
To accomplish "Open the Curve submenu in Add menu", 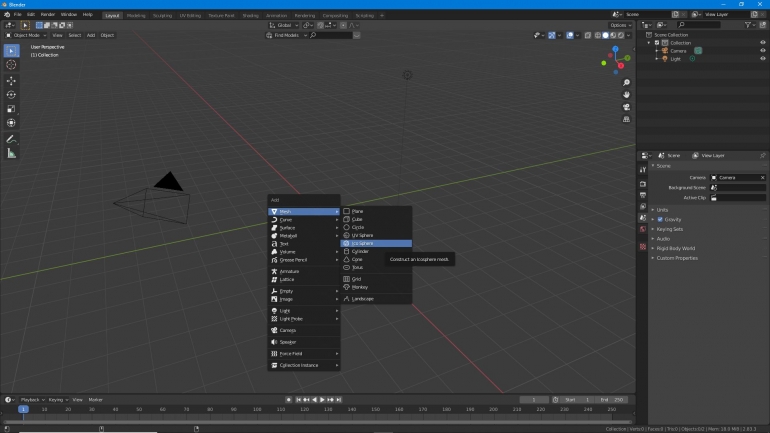I will tap(304, 220).
